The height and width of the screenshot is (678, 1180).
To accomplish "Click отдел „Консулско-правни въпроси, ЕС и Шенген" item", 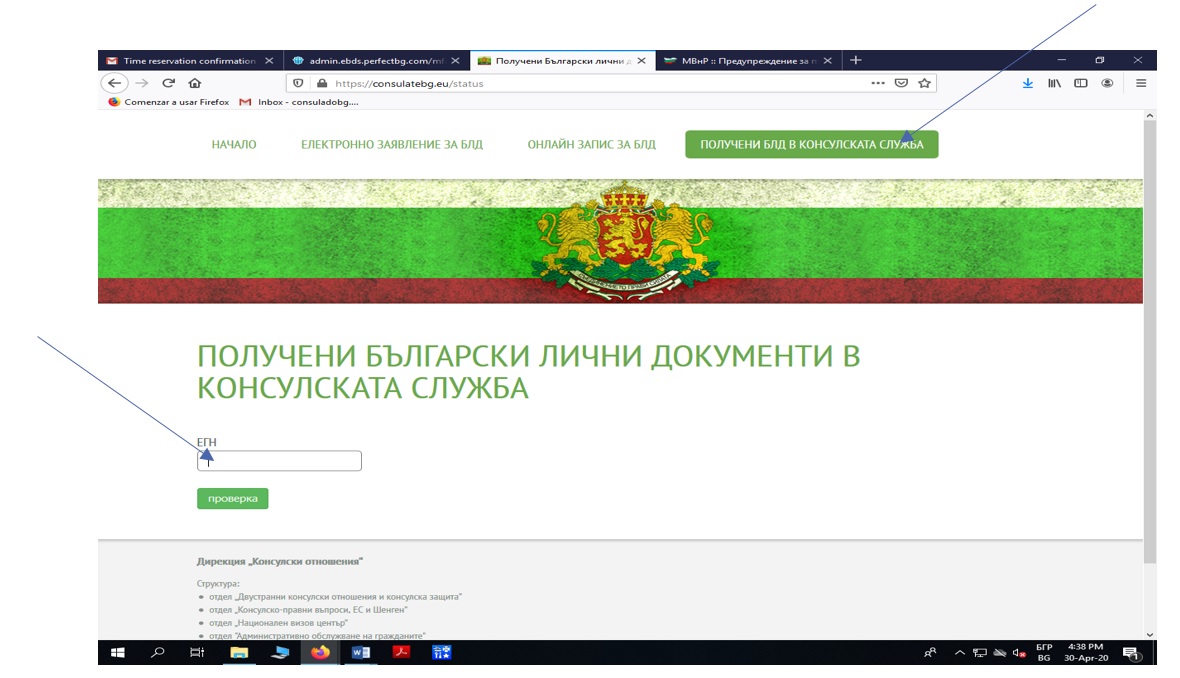I will 308,610.
